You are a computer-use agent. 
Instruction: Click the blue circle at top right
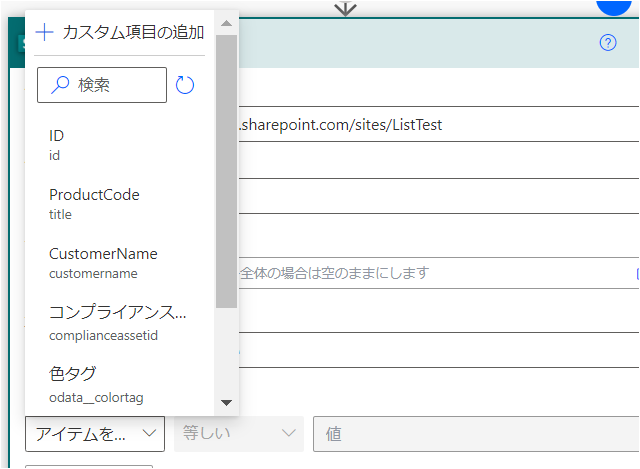coord(617,5)
